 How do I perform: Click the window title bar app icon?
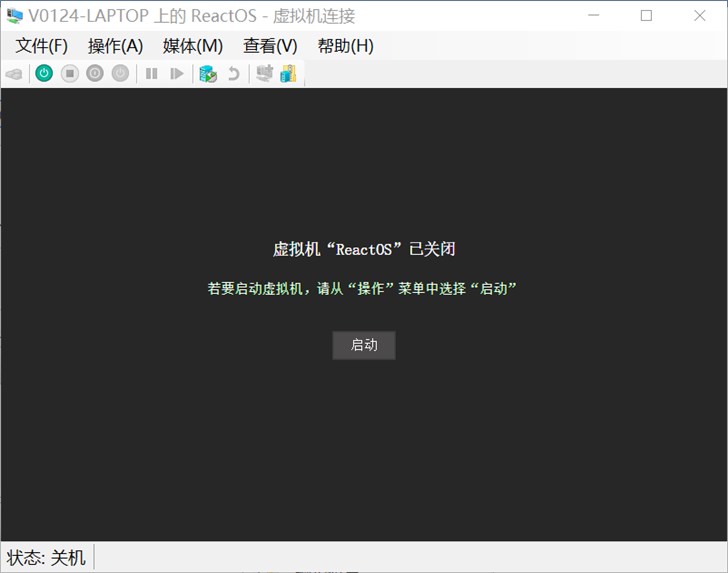coord(14,15)
